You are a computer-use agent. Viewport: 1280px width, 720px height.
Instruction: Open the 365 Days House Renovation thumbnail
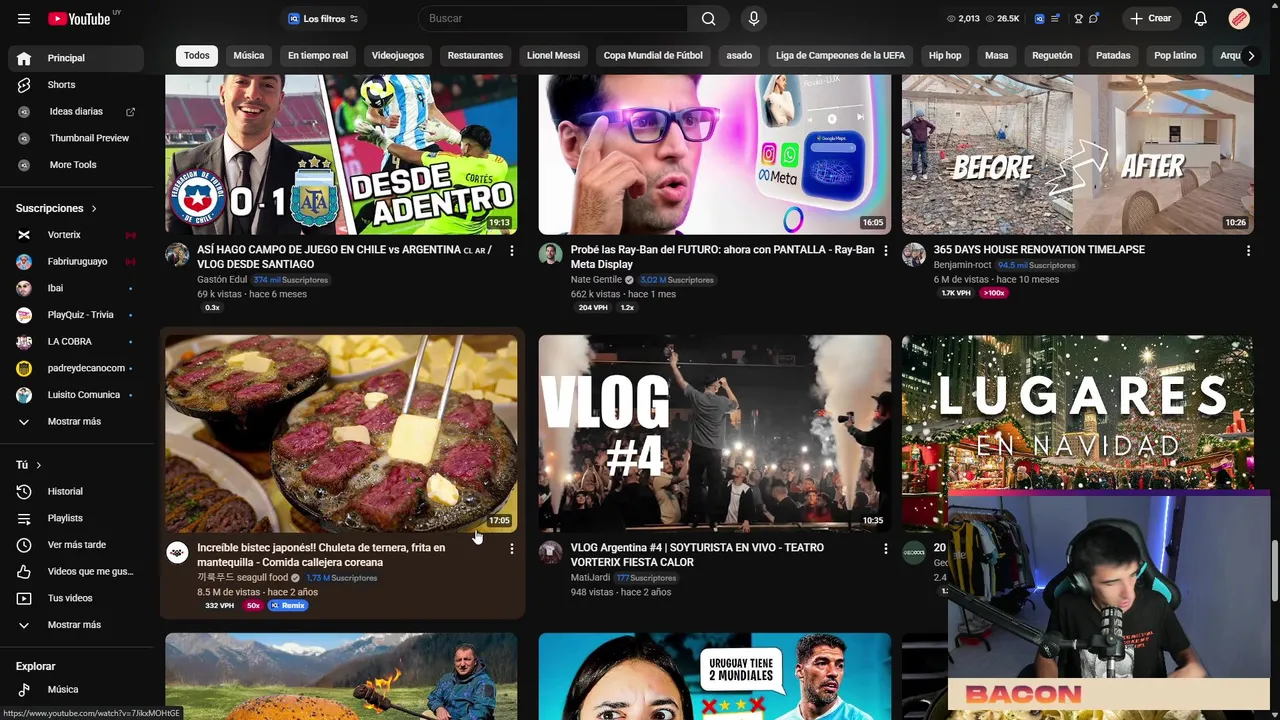[x=1077, y=154]
